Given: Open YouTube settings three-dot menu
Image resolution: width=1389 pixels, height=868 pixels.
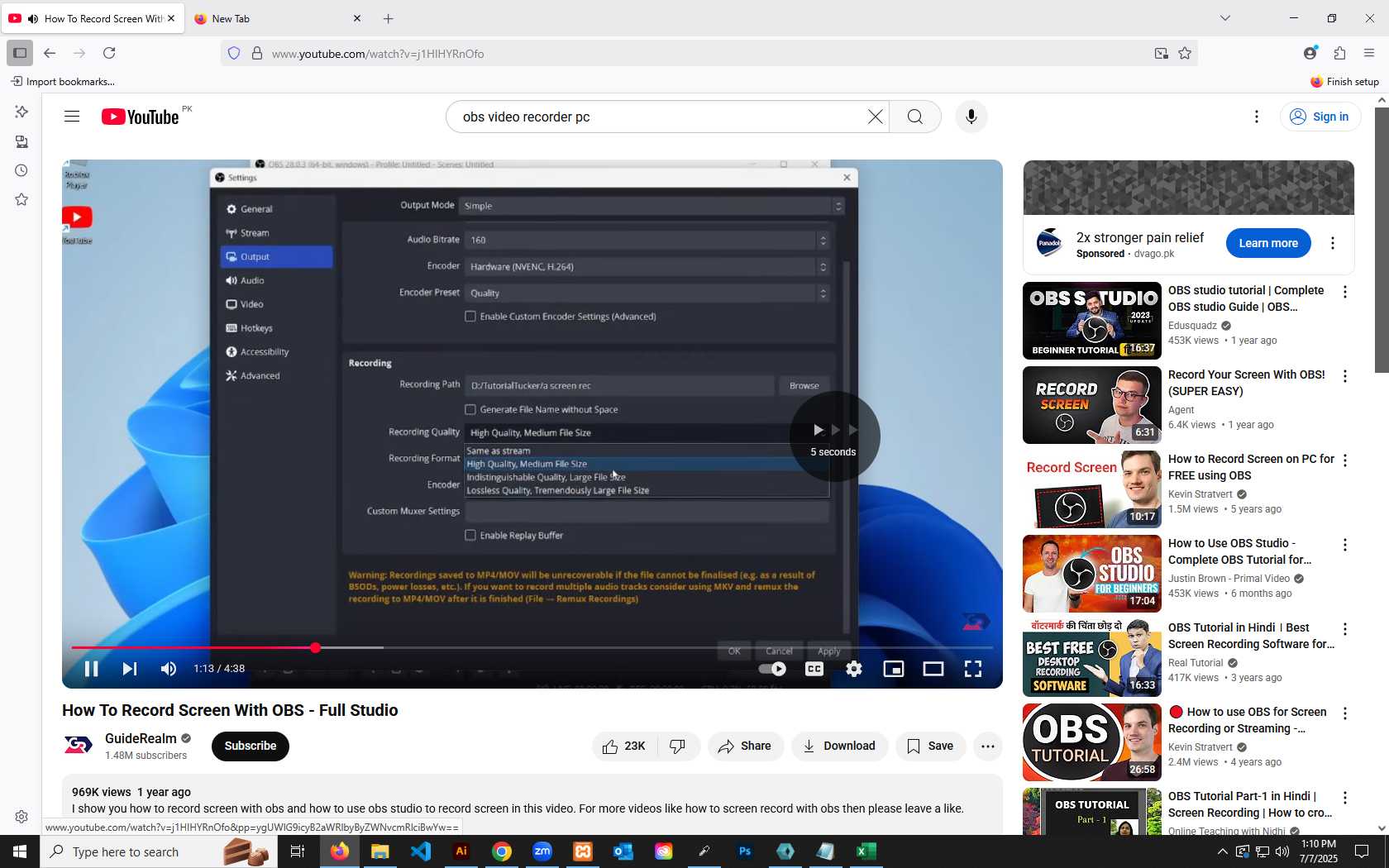Looking at the screenshot, I should [1257, 117].
